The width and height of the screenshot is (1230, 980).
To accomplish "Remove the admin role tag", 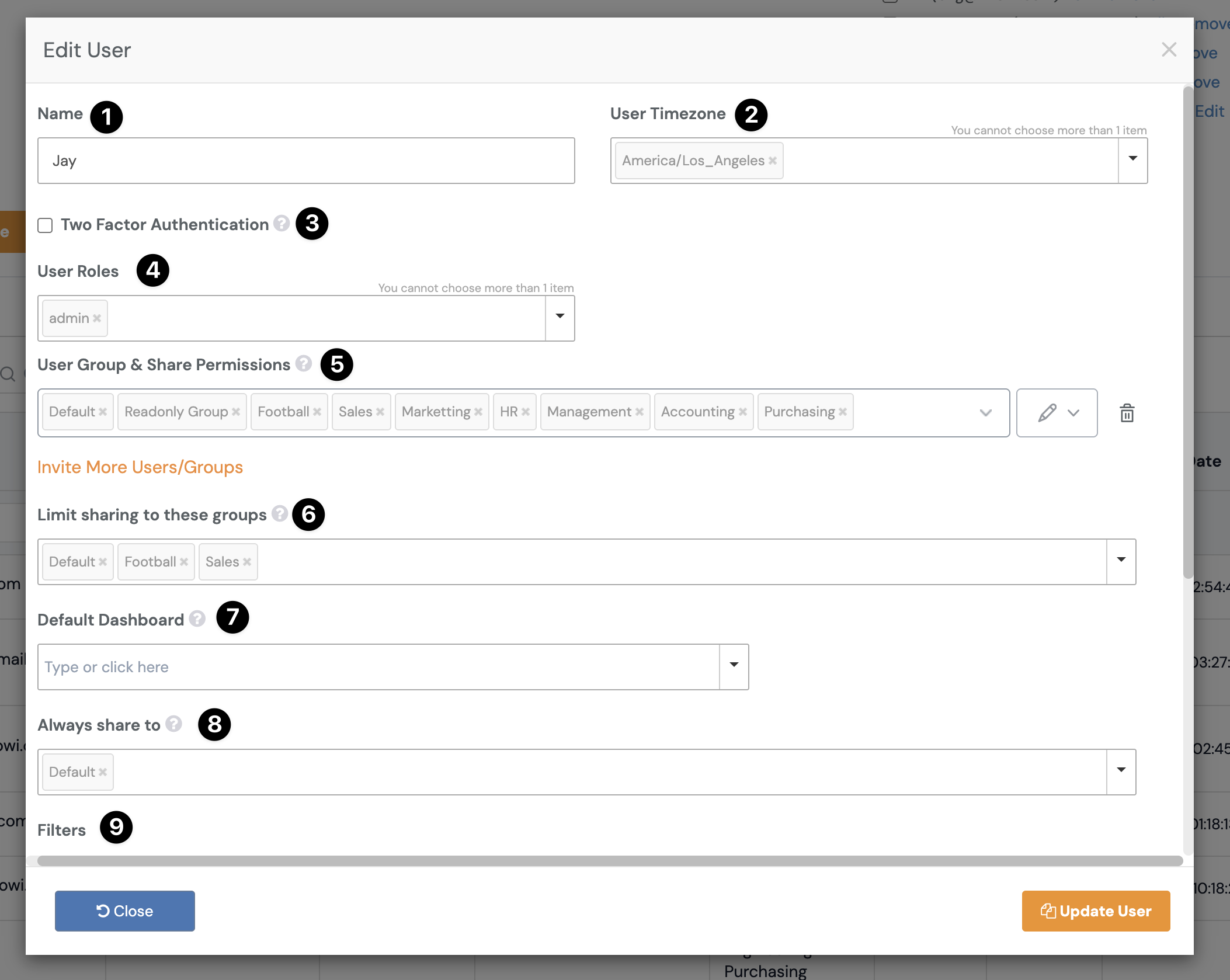I will 97,318.
